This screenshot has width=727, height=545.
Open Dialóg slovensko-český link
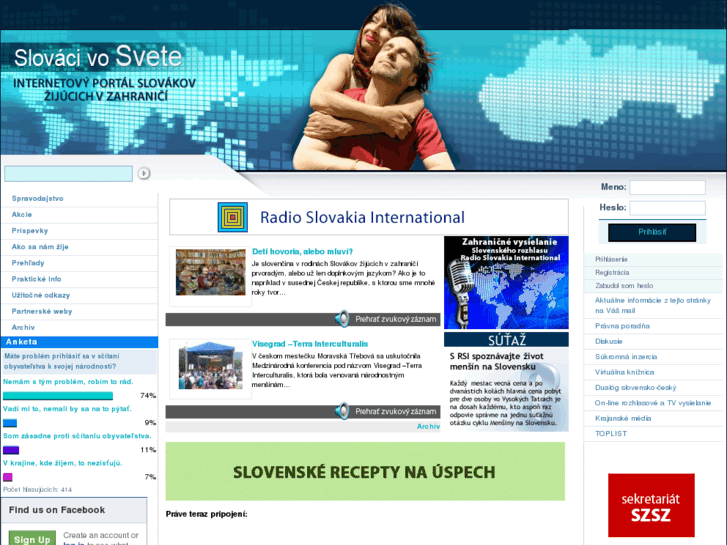click(636, 388)
